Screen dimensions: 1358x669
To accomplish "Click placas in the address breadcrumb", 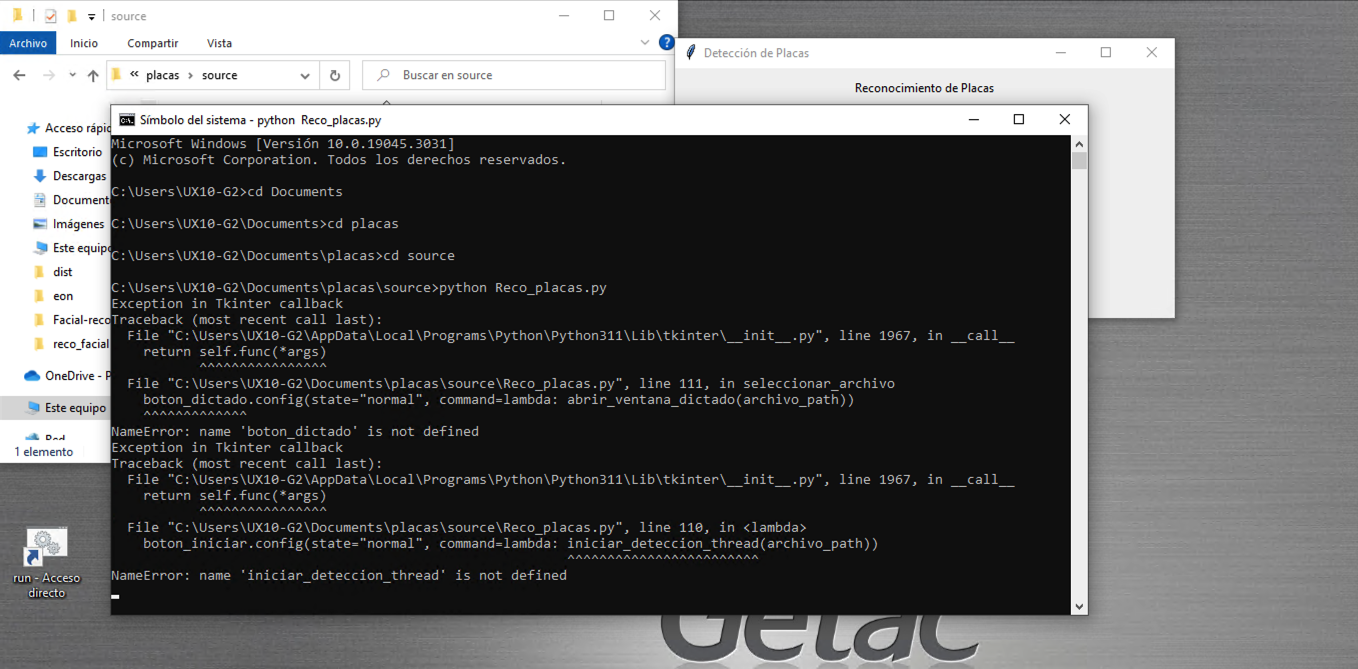I will pyautogui.click(x=162, y=75).
